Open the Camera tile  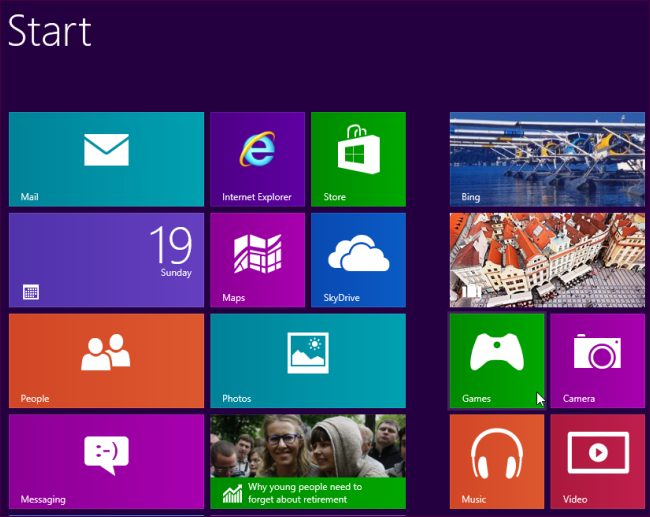pyautogui.click(x=598, y=361)
